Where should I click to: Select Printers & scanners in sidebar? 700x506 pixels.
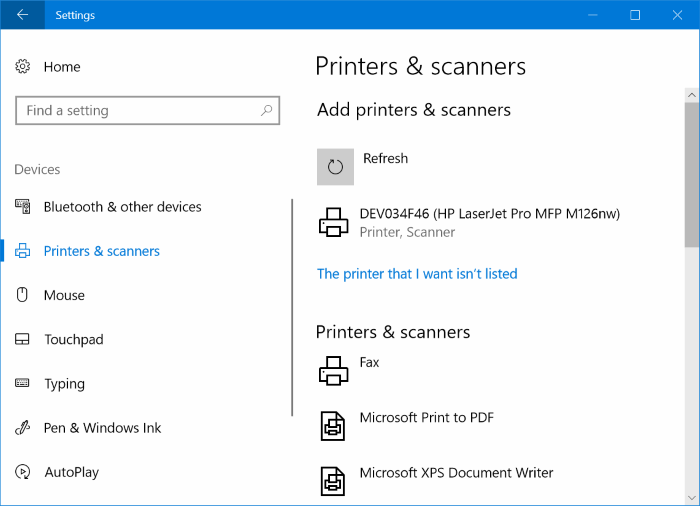101,251
